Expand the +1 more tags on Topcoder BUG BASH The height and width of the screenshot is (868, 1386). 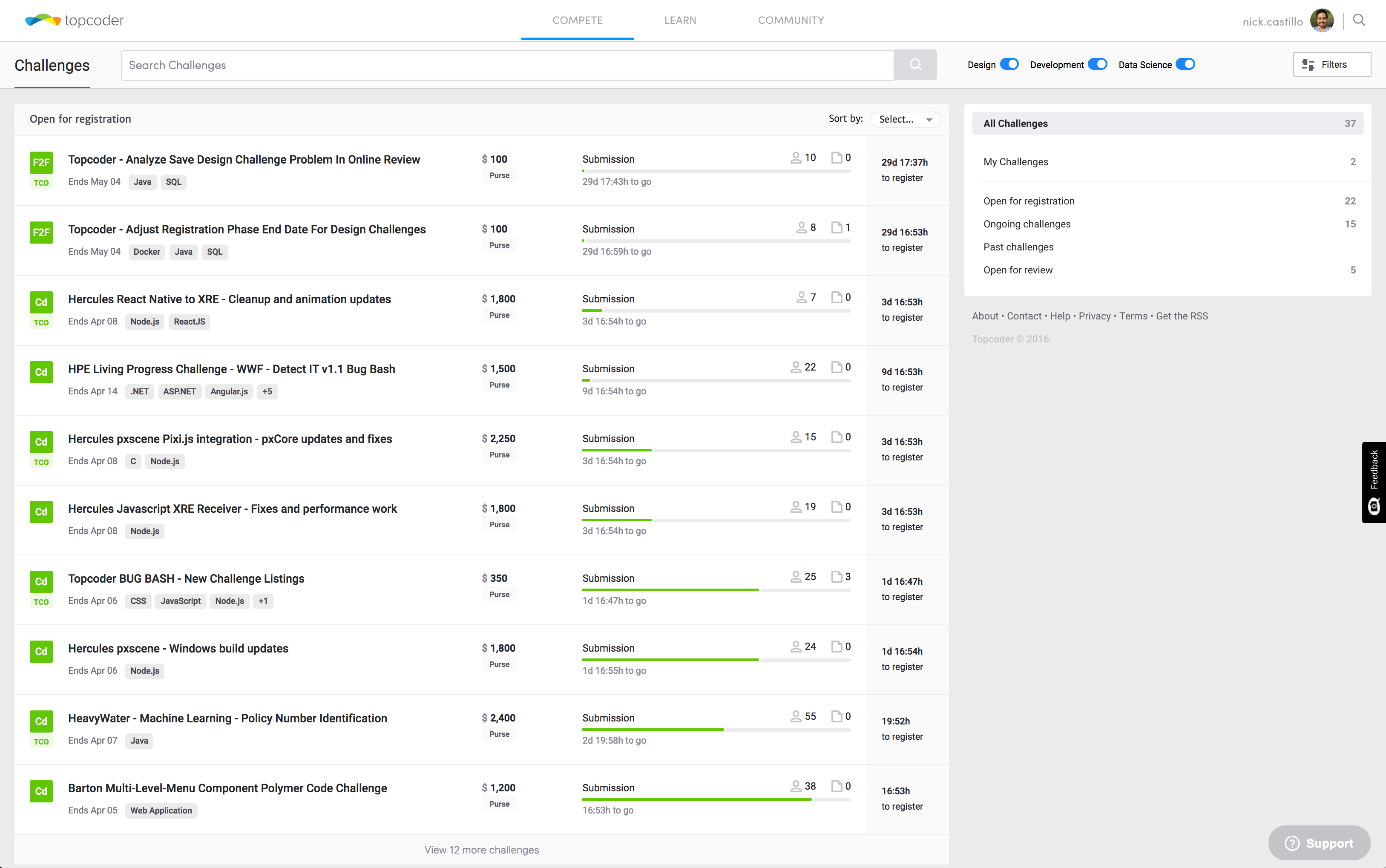pyautogui.click(x=263, y=601)
